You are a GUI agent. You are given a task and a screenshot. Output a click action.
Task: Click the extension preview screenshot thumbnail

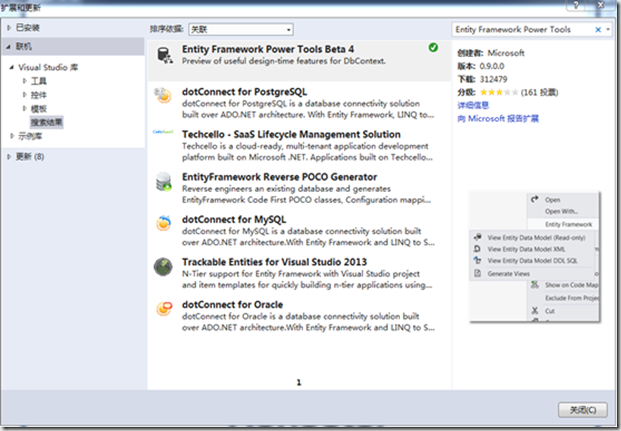tap(534, 257)
